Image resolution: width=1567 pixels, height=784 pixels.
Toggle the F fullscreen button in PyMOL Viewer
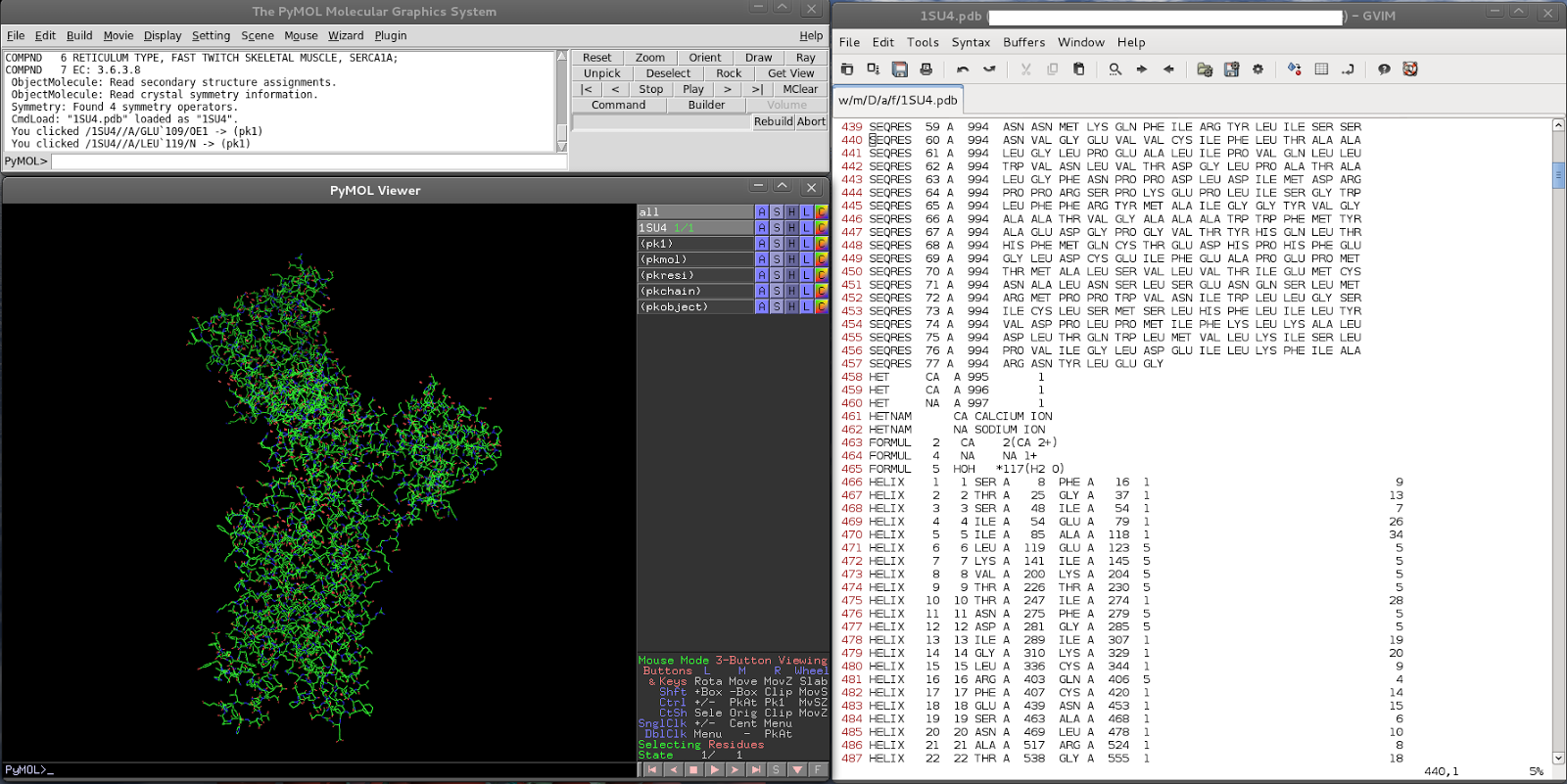tap(818, 770)
